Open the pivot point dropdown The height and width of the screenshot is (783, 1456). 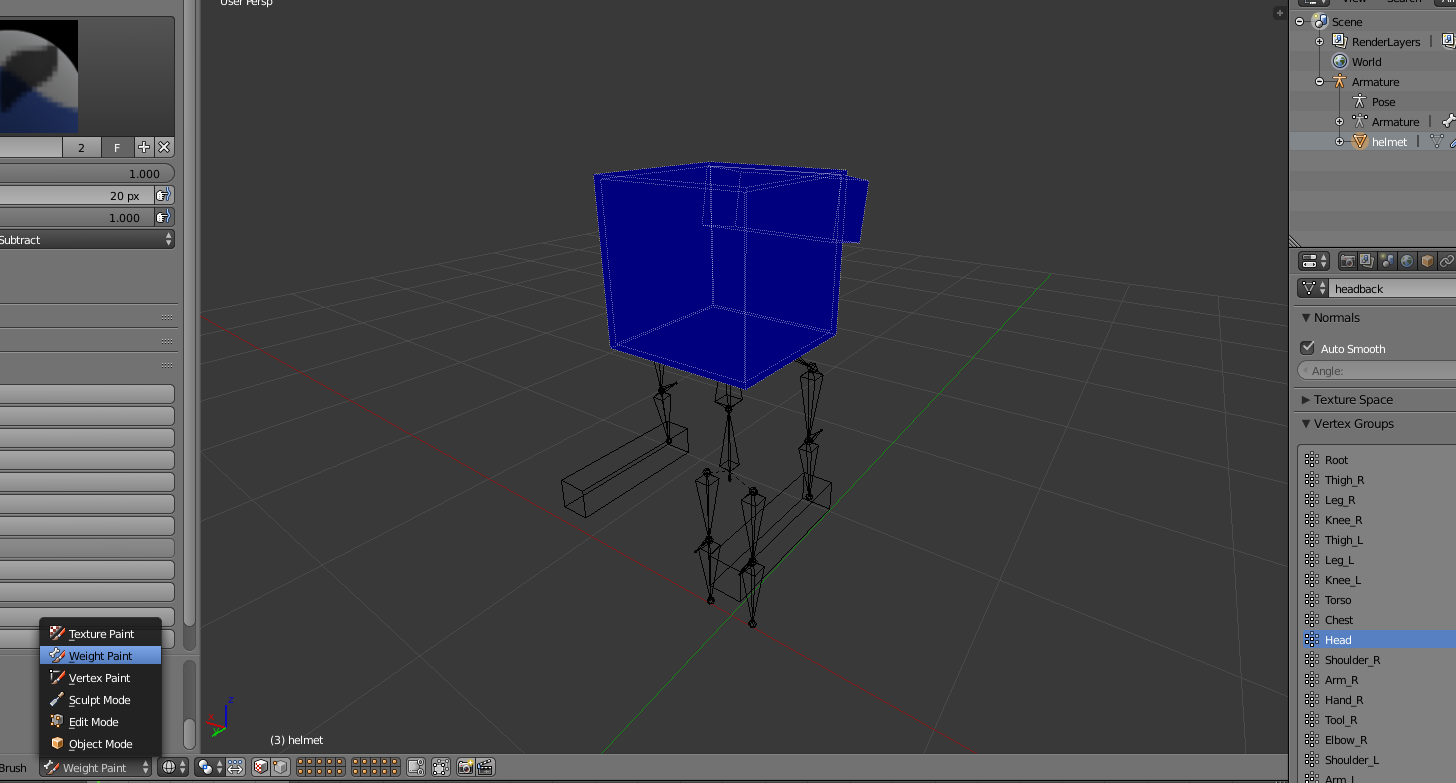210,767
